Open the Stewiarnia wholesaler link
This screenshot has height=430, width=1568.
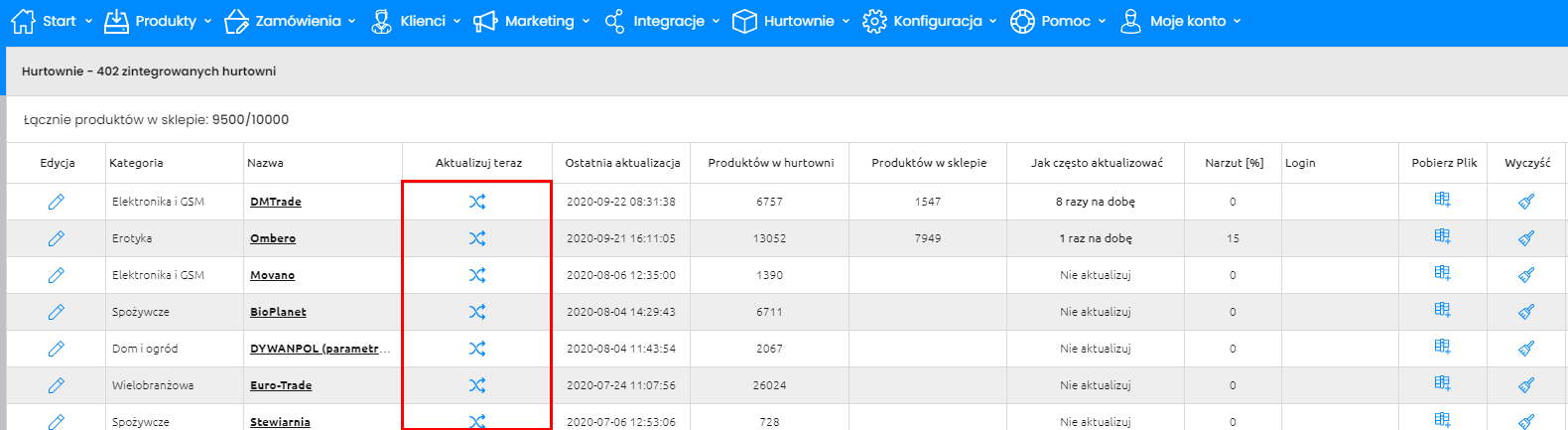click(x=280, y=422)
